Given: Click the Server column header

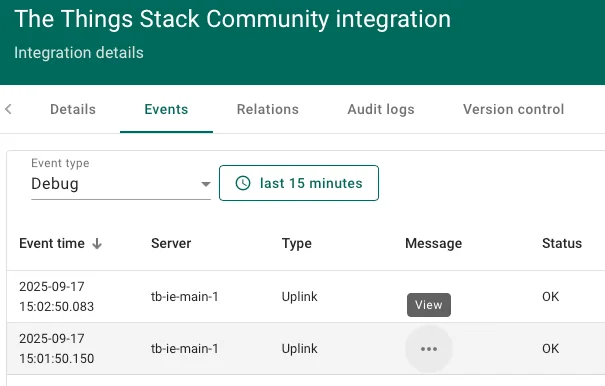Looking at the screenshot, I should pos(171,243).
